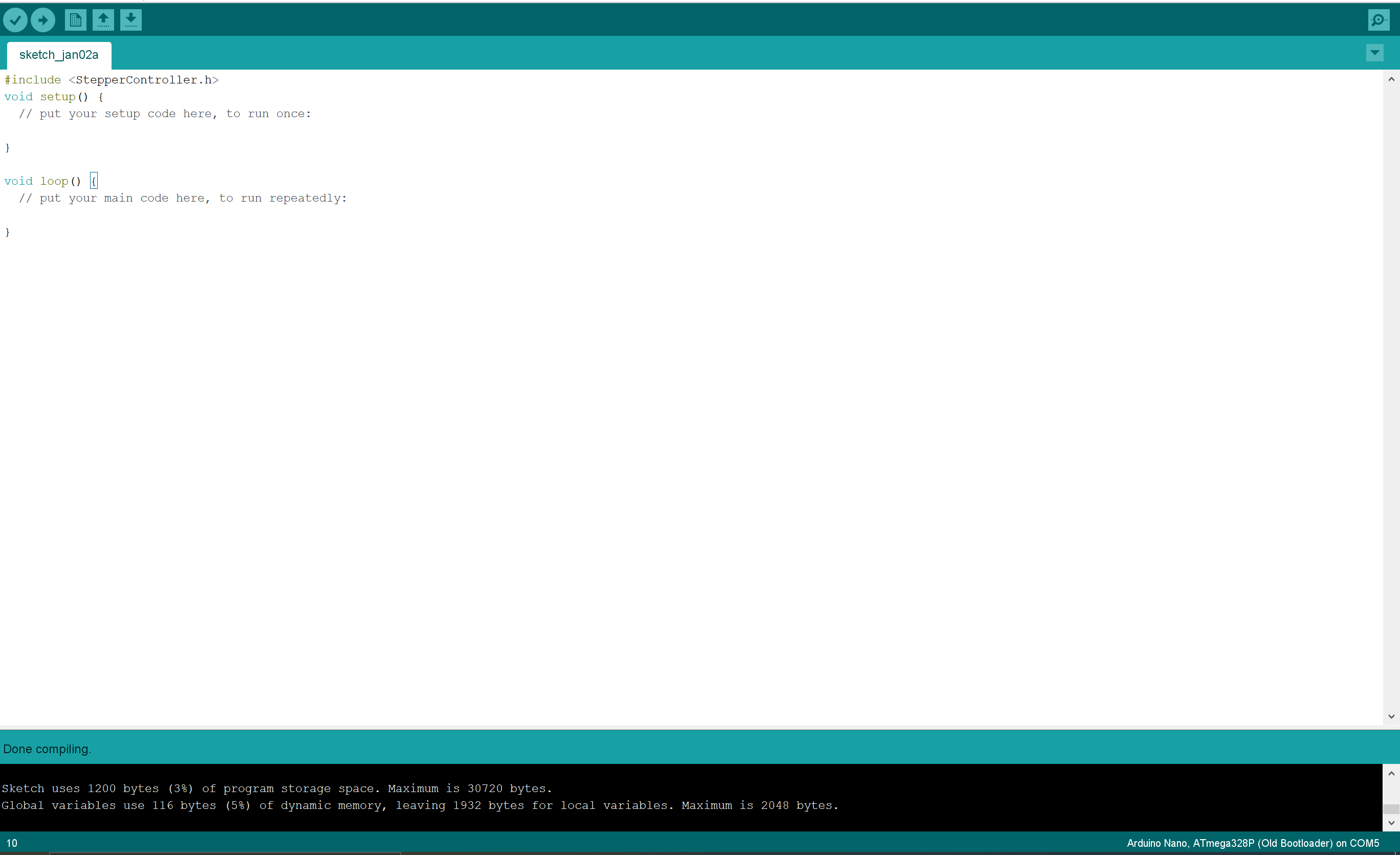Save the sketch with the down arrow

[130, 20]
